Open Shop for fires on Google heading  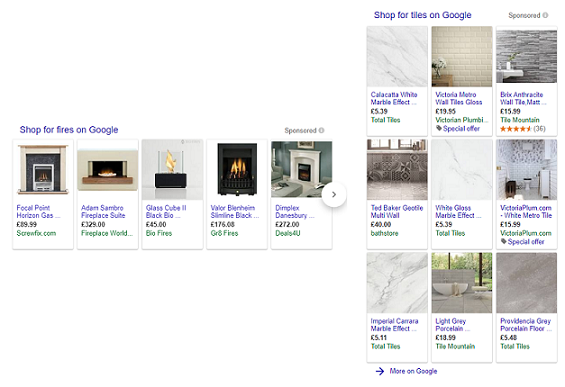[x=69, y=130]
